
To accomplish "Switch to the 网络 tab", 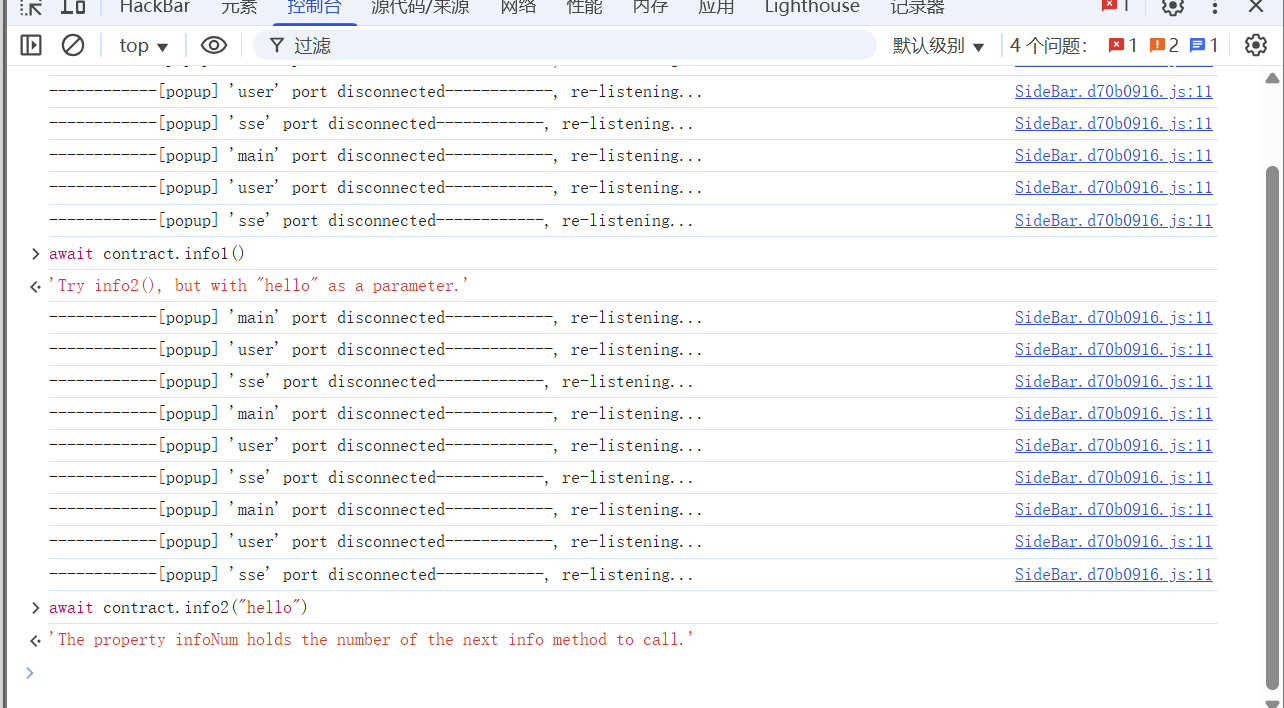I will point(518,8).
